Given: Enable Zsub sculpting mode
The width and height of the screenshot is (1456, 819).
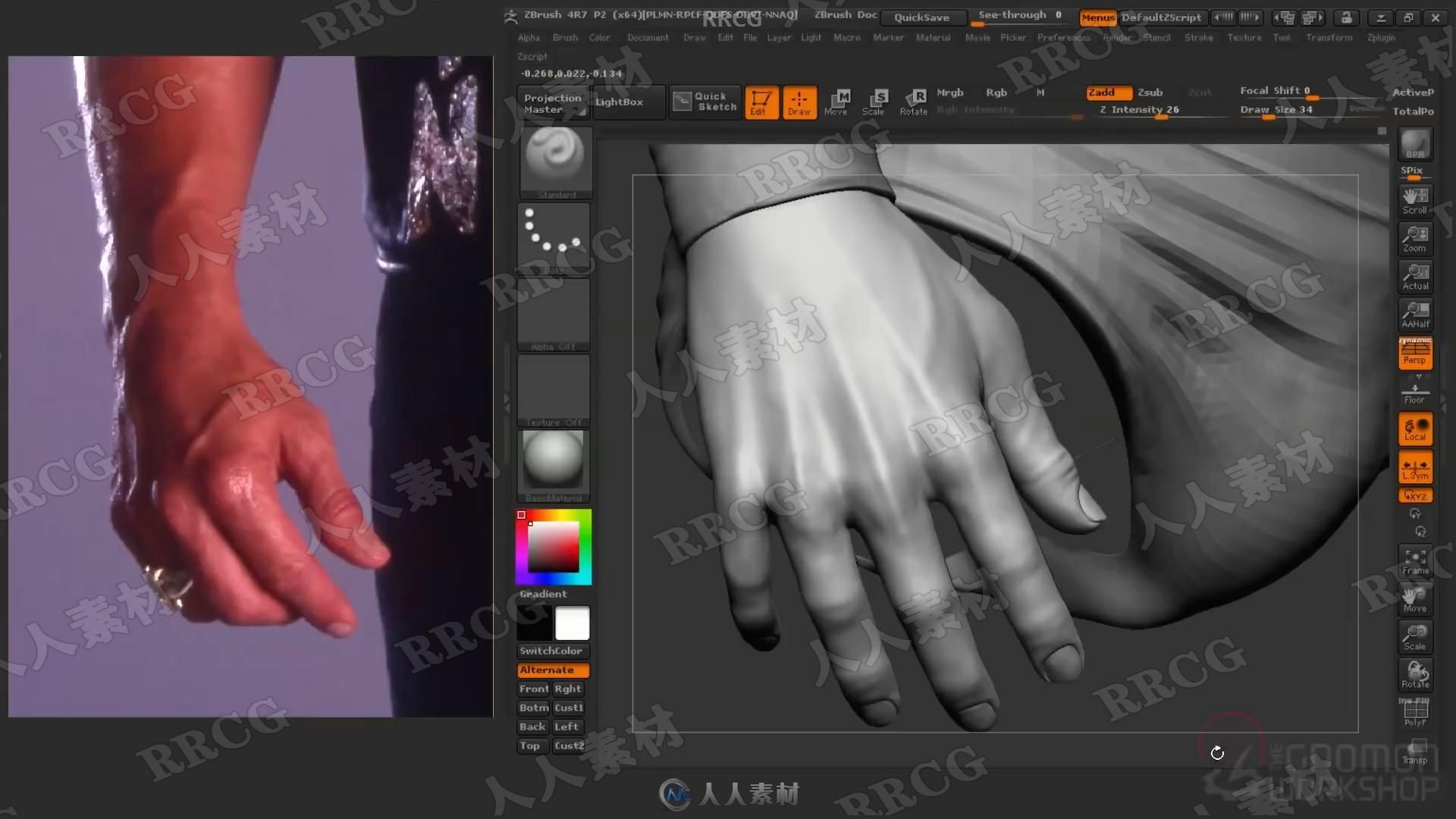Looking at the screenshot, I should pyautogui.click(x=1149, y=91).
